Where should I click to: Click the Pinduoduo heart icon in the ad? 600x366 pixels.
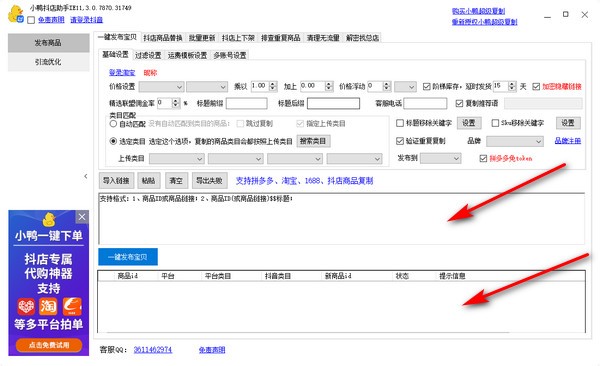26,306
